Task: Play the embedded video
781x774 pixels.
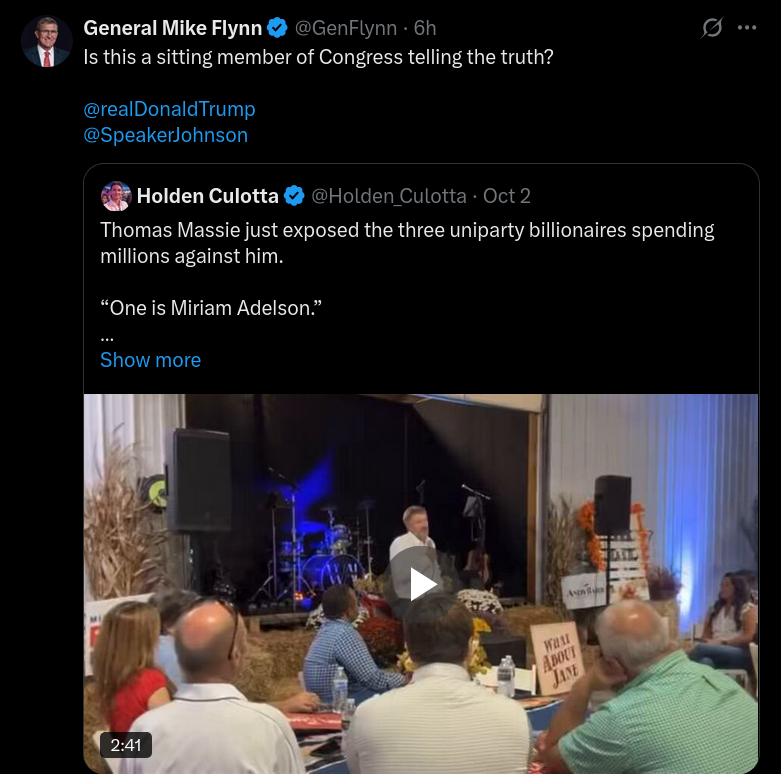Action: pos(421,583)
